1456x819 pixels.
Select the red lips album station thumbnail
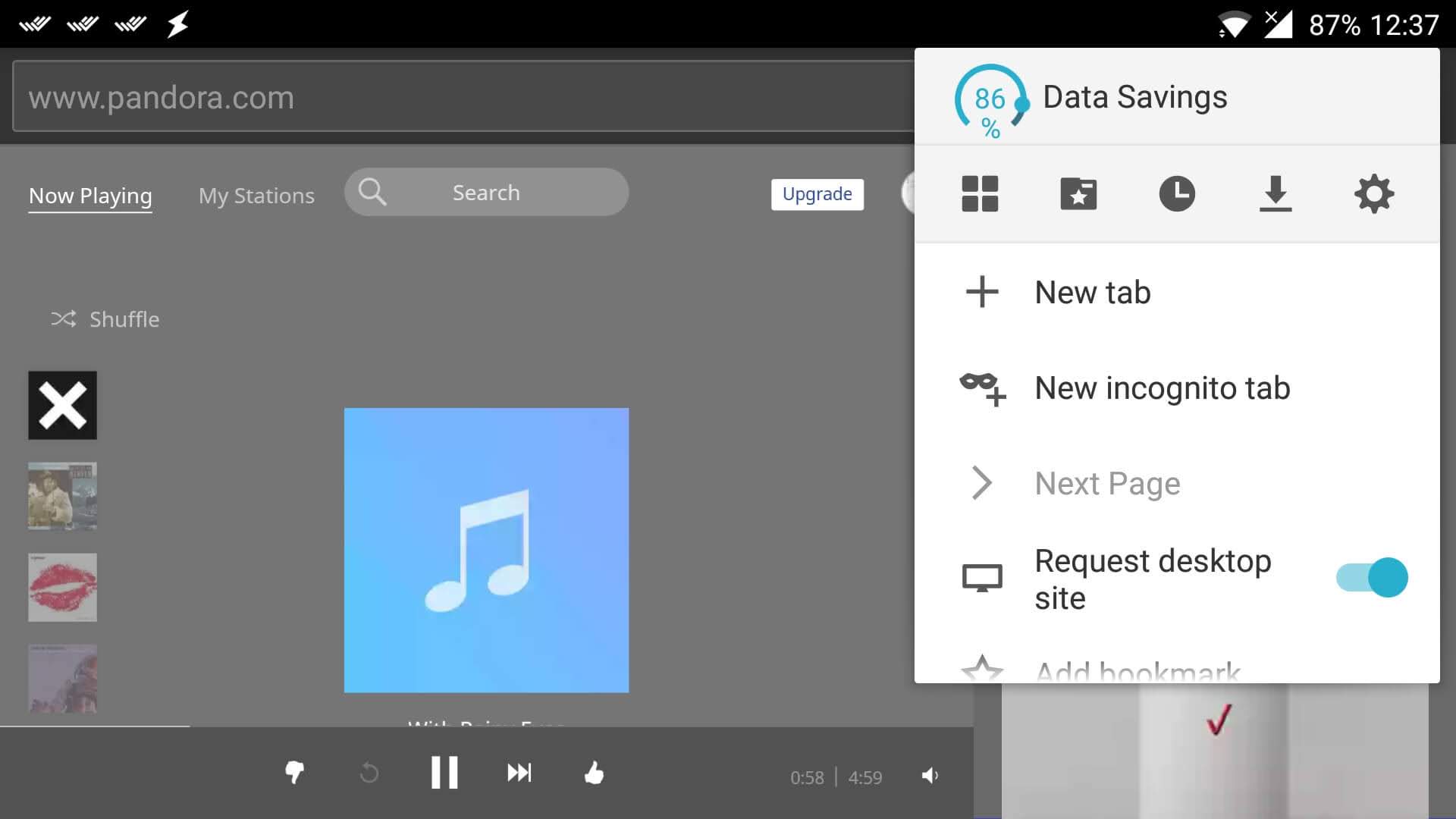click(63, 587)
